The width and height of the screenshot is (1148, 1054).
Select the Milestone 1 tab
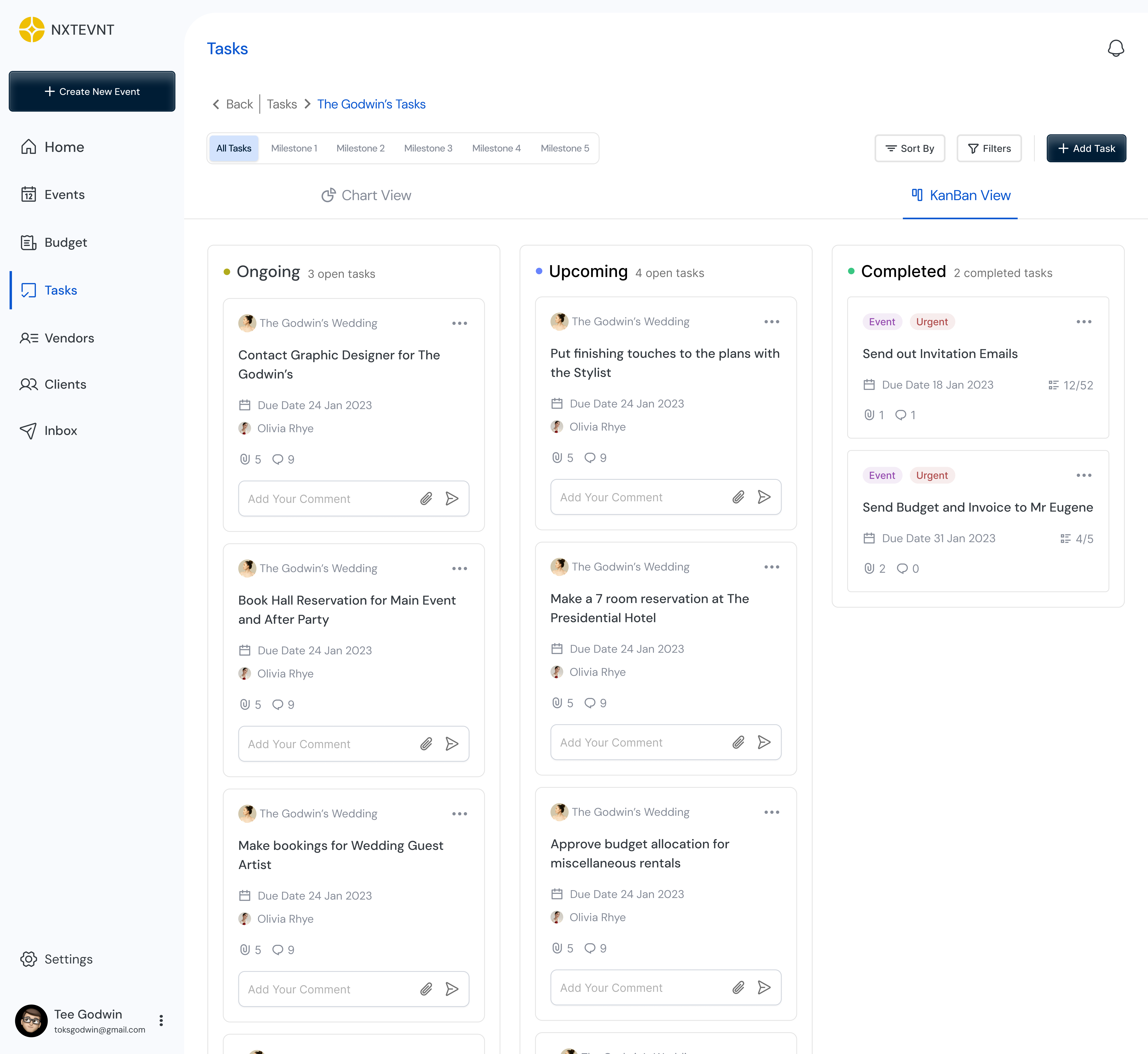(294, 148)
